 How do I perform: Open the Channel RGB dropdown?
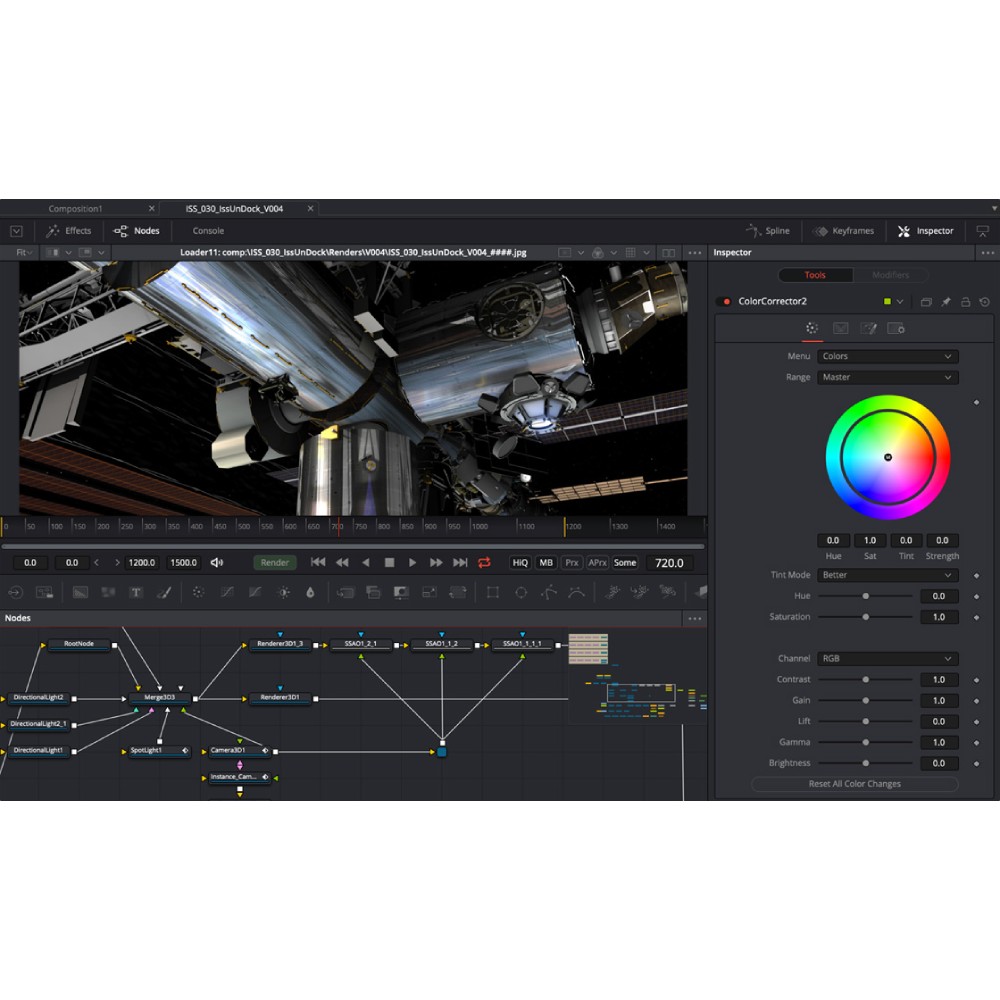pos(887,658)
